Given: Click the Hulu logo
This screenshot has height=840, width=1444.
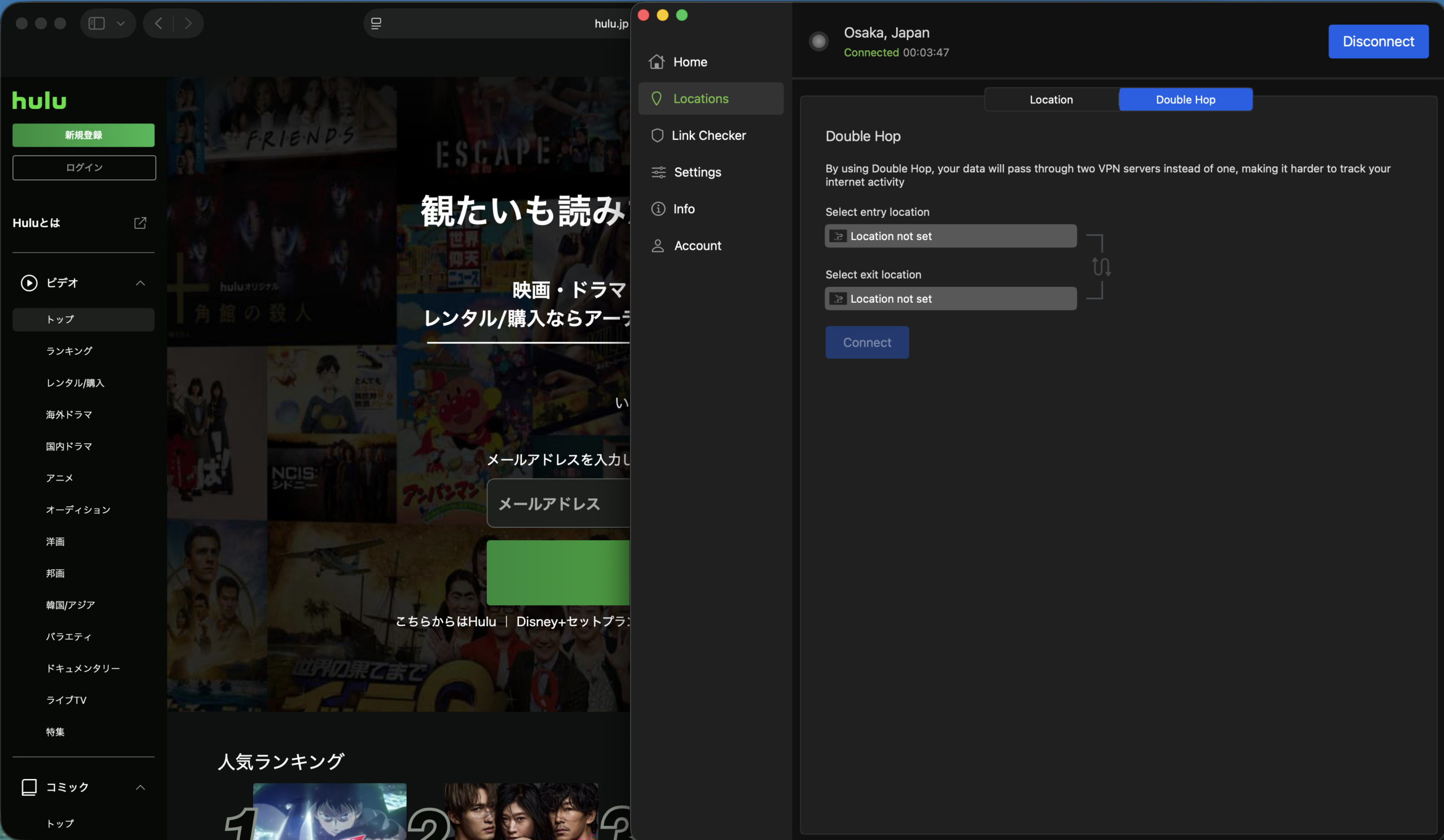Looking at the screenshot, I should point(39,100).
